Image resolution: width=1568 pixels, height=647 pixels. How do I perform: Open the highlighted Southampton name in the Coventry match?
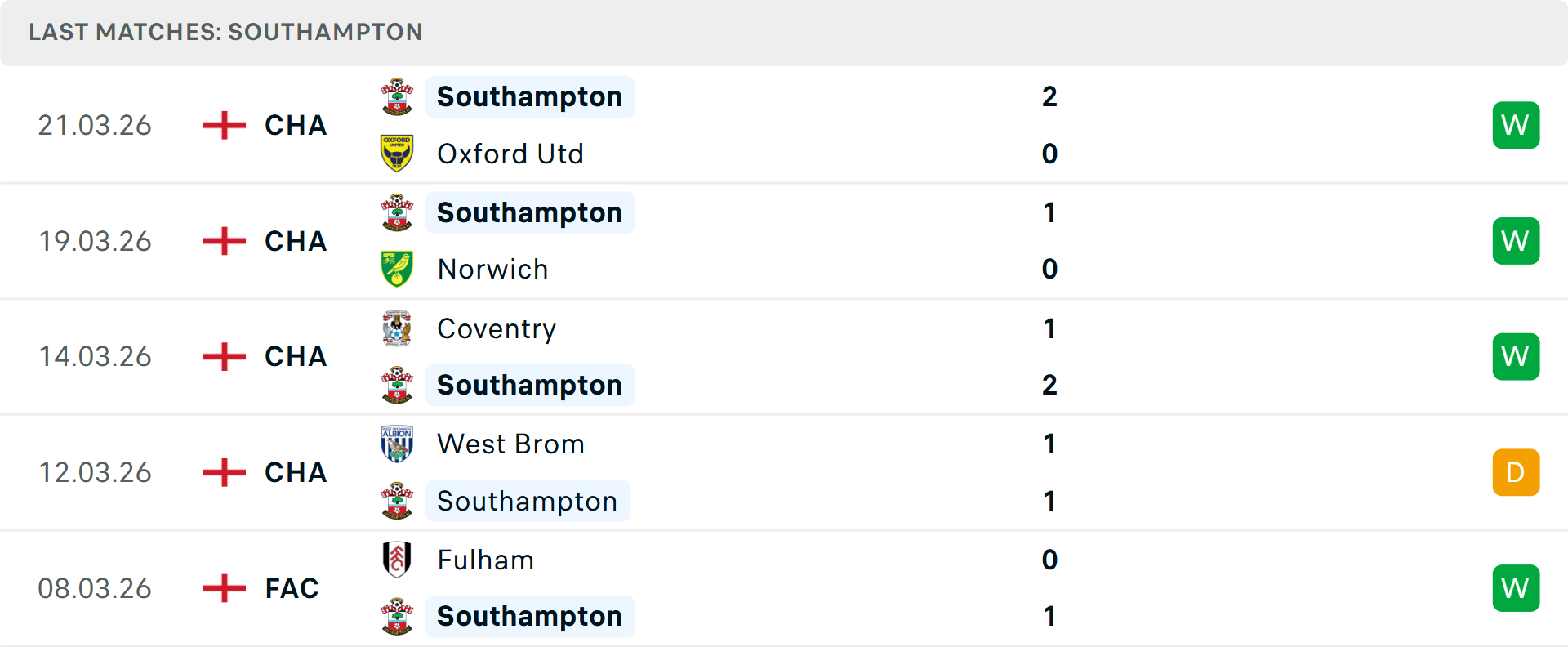coord(530,384)
